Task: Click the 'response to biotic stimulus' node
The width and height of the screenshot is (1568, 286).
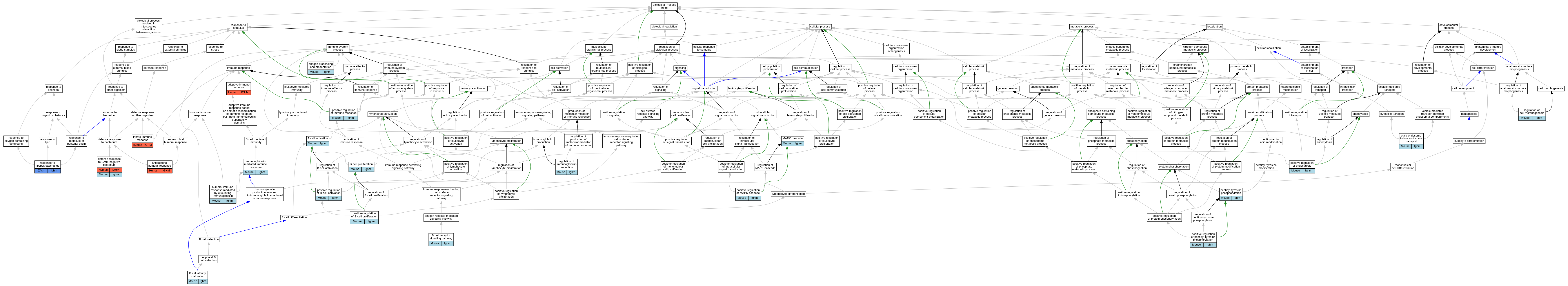Action: click(x=125, y=48)
